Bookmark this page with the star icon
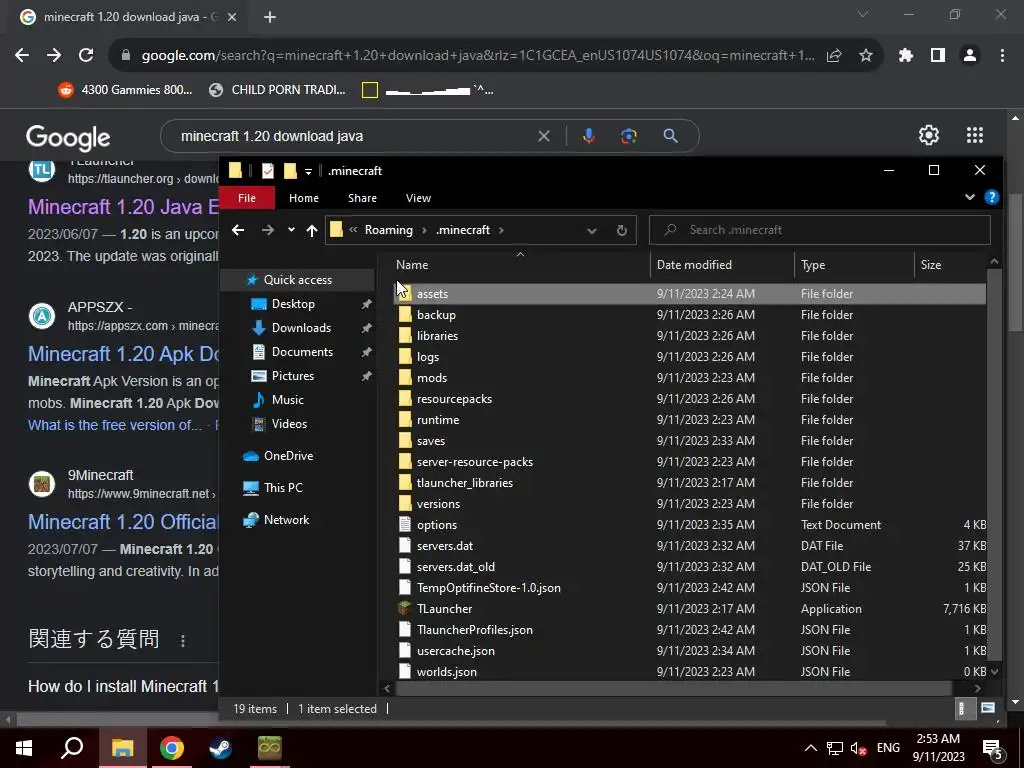The height and width of the screenshot is (768, 1024). 866,56
